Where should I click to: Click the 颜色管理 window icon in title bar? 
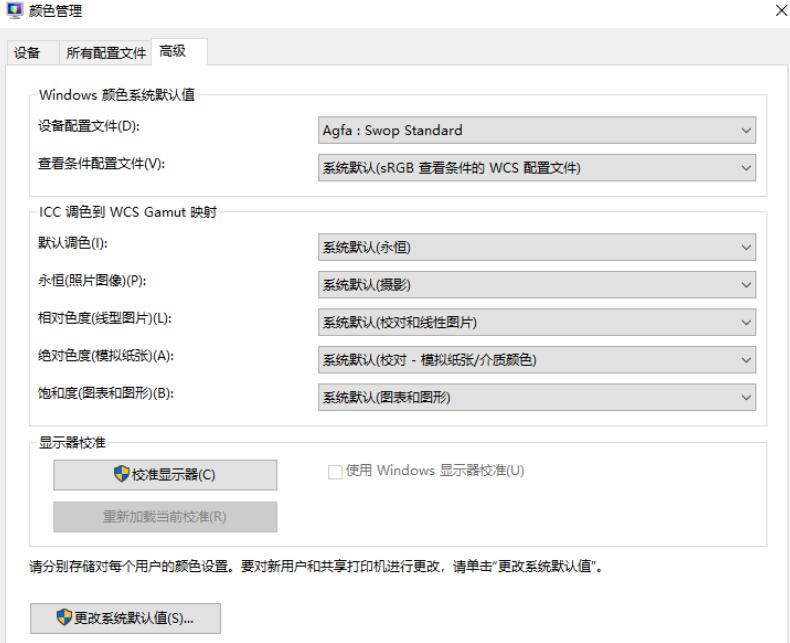12,12
